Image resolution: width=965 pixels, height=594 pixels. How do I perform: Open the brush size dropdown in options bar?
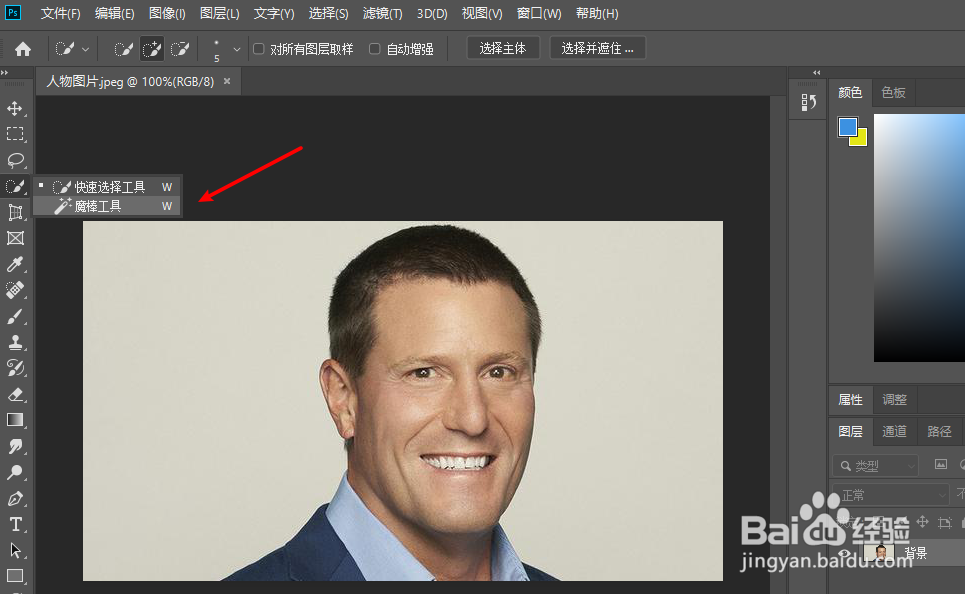[237, 48]
